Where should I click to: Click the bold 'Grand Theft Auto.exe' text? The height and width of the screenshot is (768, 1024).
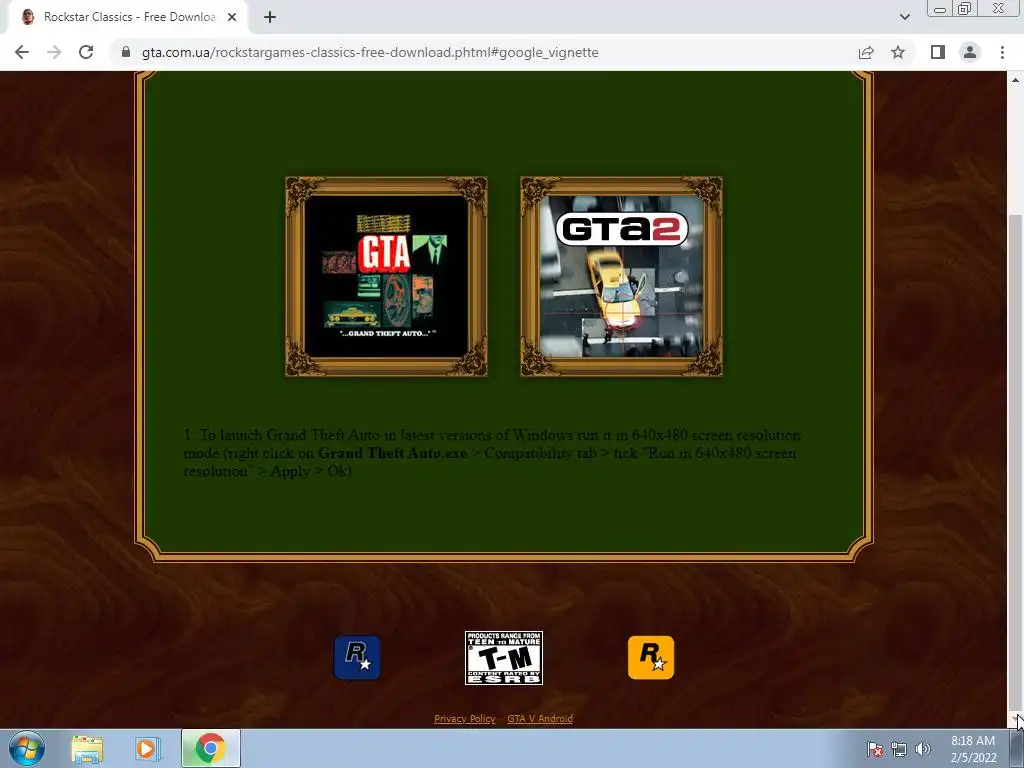(392, 453)
